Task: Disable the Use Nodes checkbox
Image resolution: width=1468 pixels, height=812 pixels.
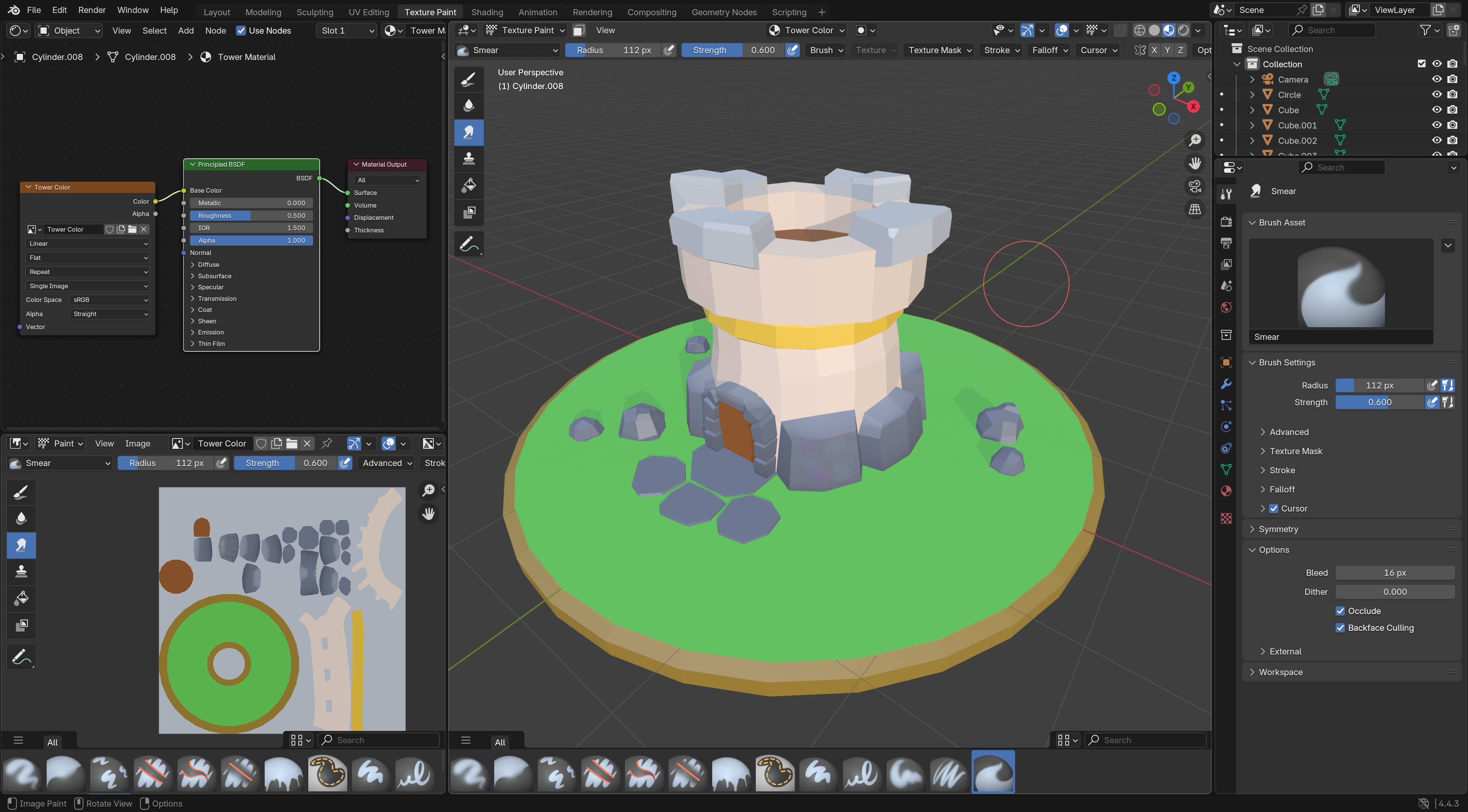Action: [241, 31]
